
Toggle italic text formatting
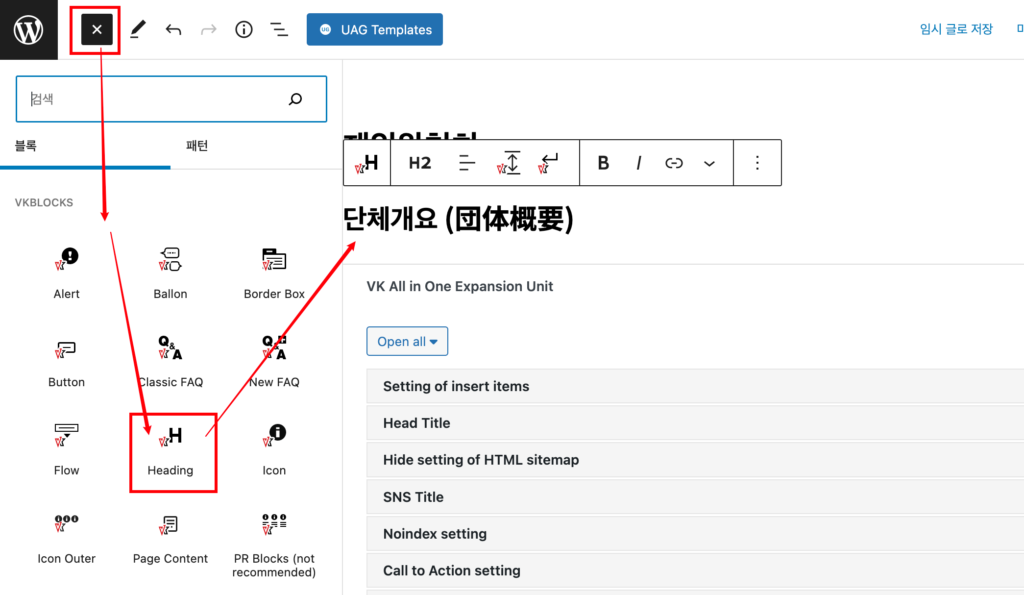click(x=638, y=163)
